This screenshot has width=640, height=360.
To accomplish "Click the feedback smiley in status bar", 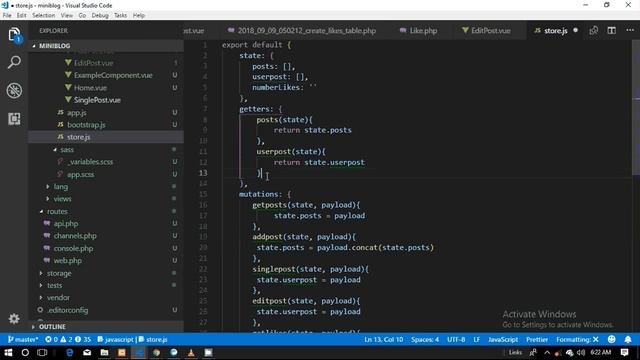I will (x=611, y=340).
